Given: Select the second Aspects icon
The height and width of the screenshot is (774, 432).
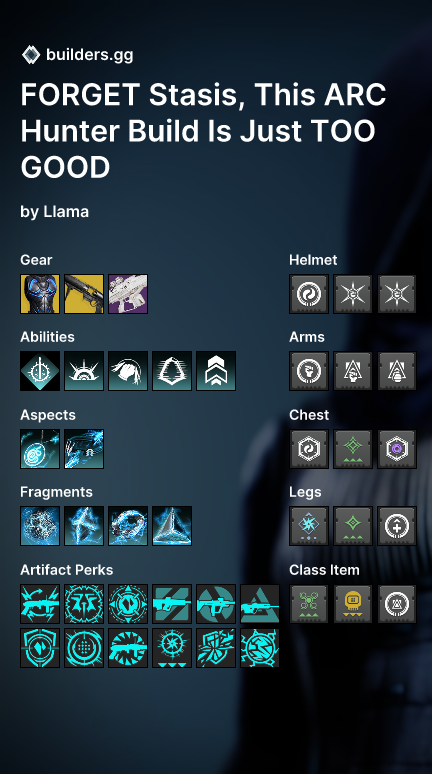Looking at the screenshot, I should click(84, 449).
